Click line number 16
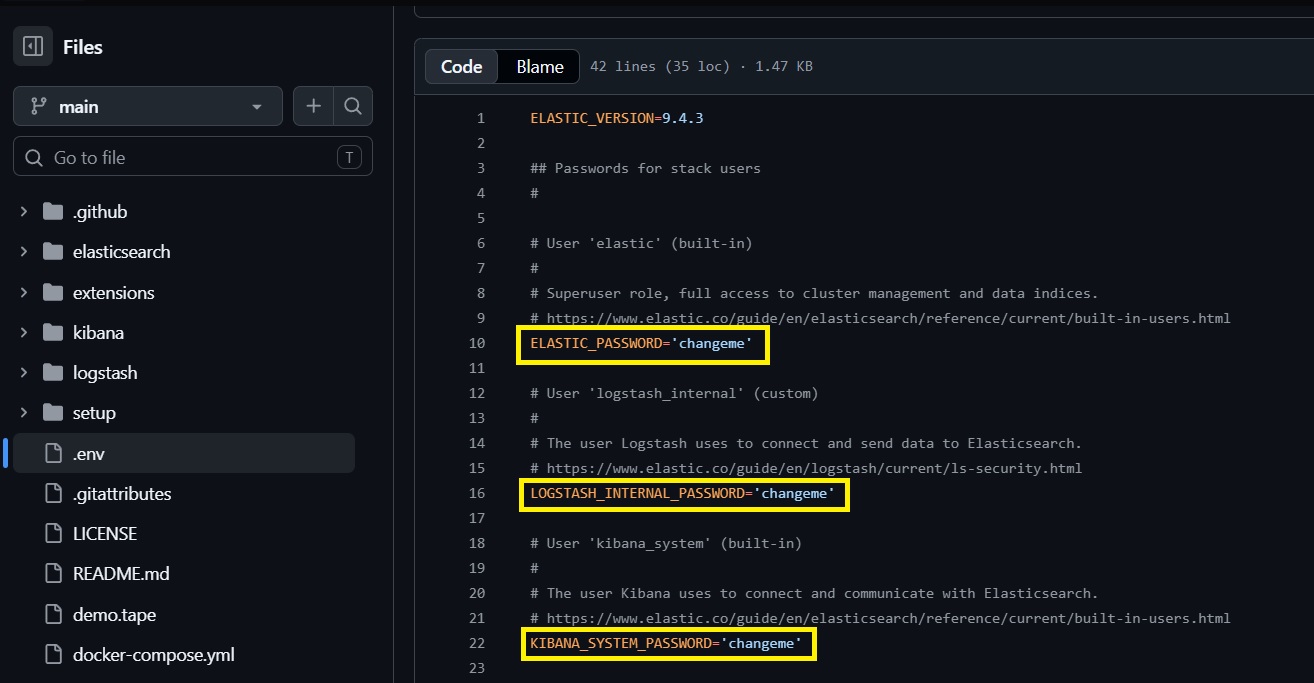This screenshot has width=1314, height=683. pyautogui.click(x=476, y=493)
